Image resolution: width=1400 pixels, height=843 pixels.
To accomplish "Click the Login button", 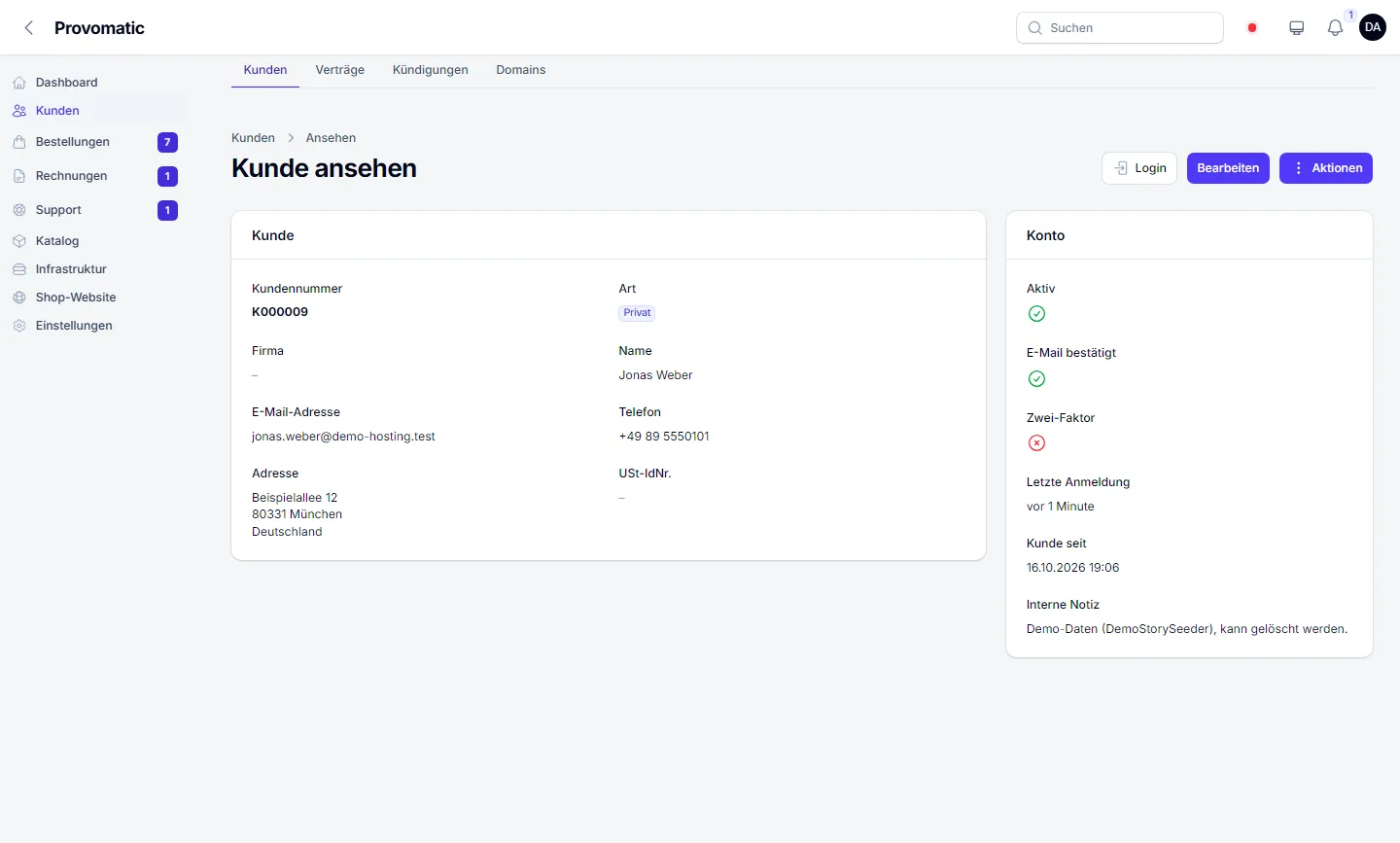I will pos(1139,168).
